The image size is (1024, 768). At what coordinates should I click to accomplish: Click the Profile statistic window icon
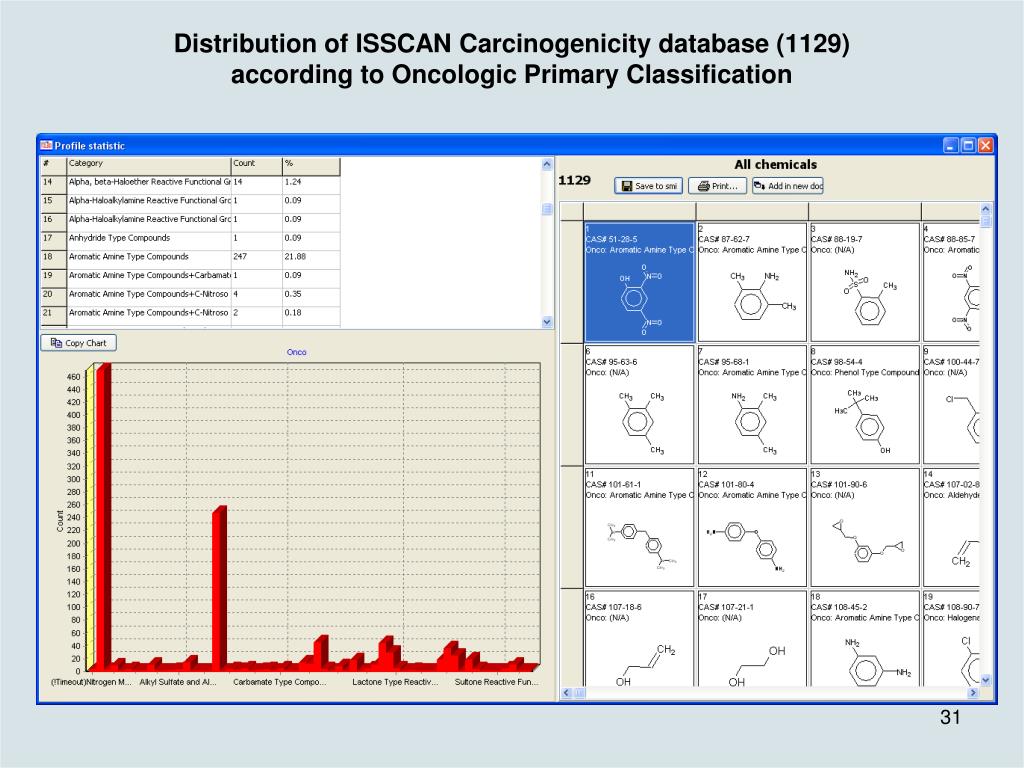(46, 145)
